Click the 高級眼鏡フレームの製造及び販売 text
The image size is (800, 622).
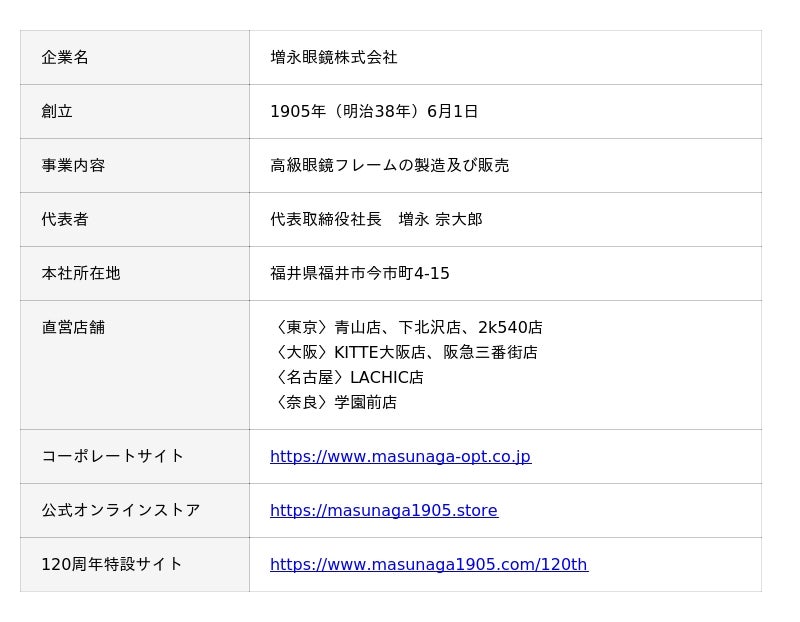[389, 166]
